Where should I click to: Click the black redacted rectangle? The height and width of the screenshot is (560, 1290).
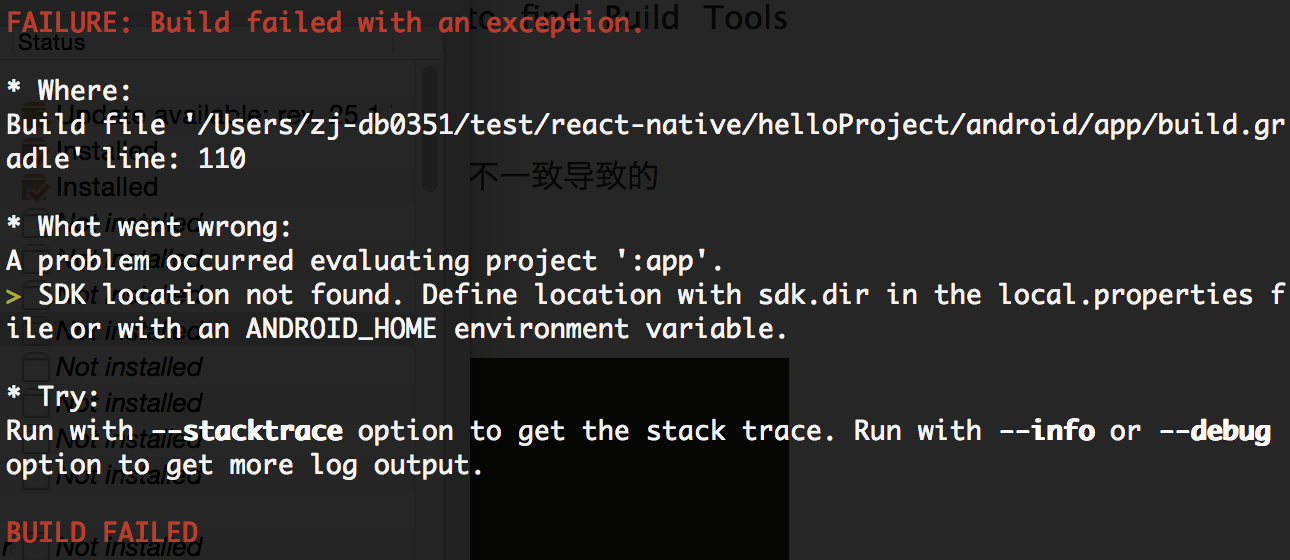629,459
